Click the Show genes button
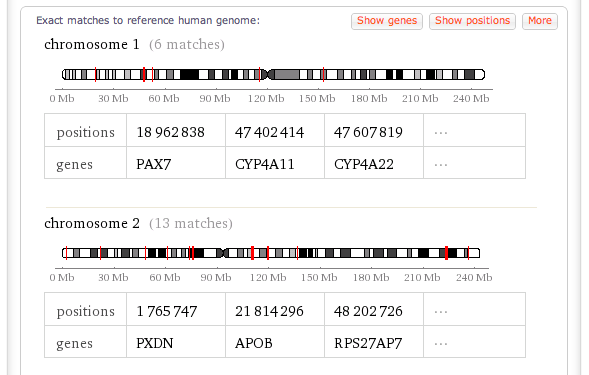589x375 pixels. [x=387, y=21]
